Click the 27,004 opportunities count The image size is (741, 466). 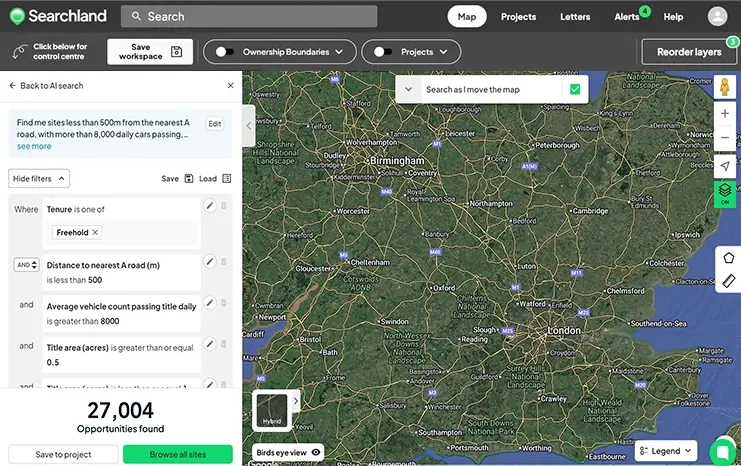tap(121, 410)
